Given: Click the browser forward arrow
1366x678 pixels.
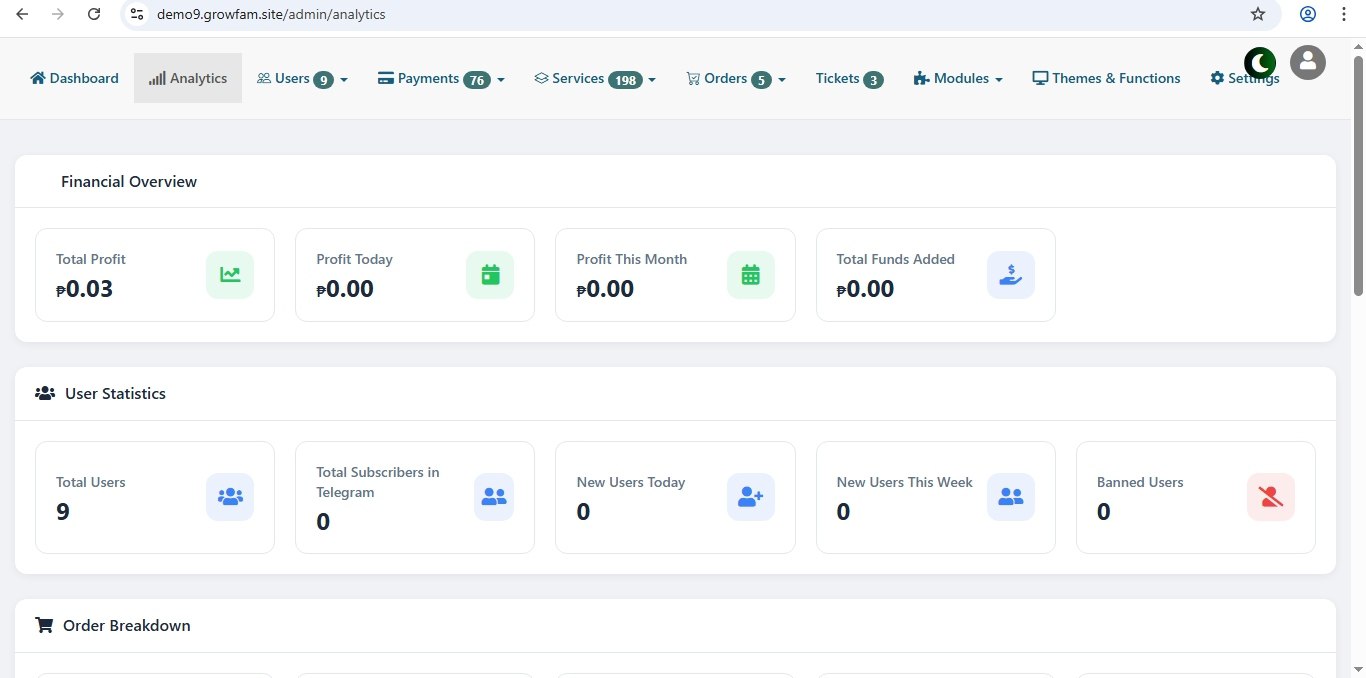Looking at the screenshot, I should click(58, 14).
